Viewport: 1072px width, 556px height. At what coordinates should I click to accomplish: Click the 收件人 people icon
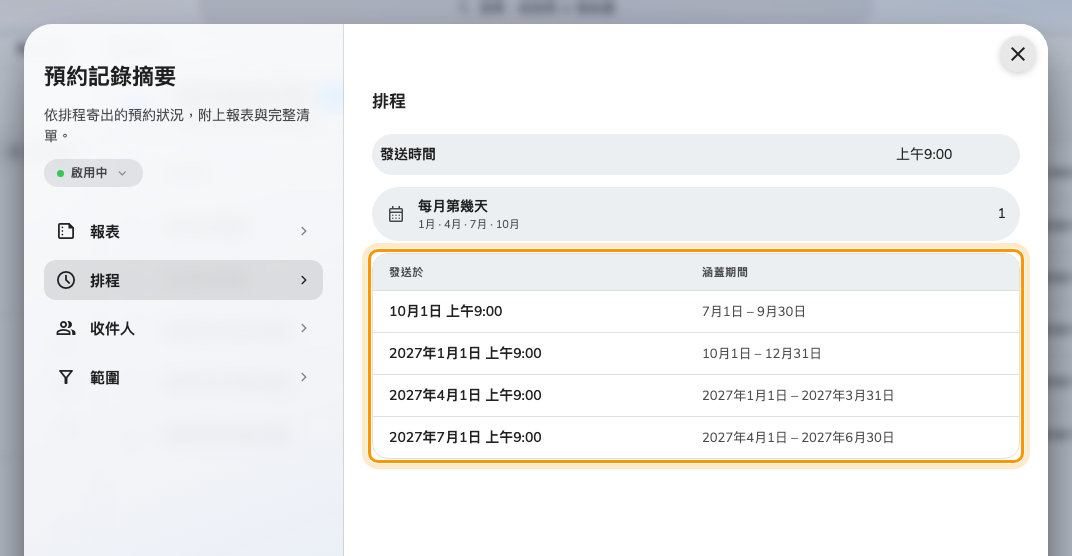[66, 328]
